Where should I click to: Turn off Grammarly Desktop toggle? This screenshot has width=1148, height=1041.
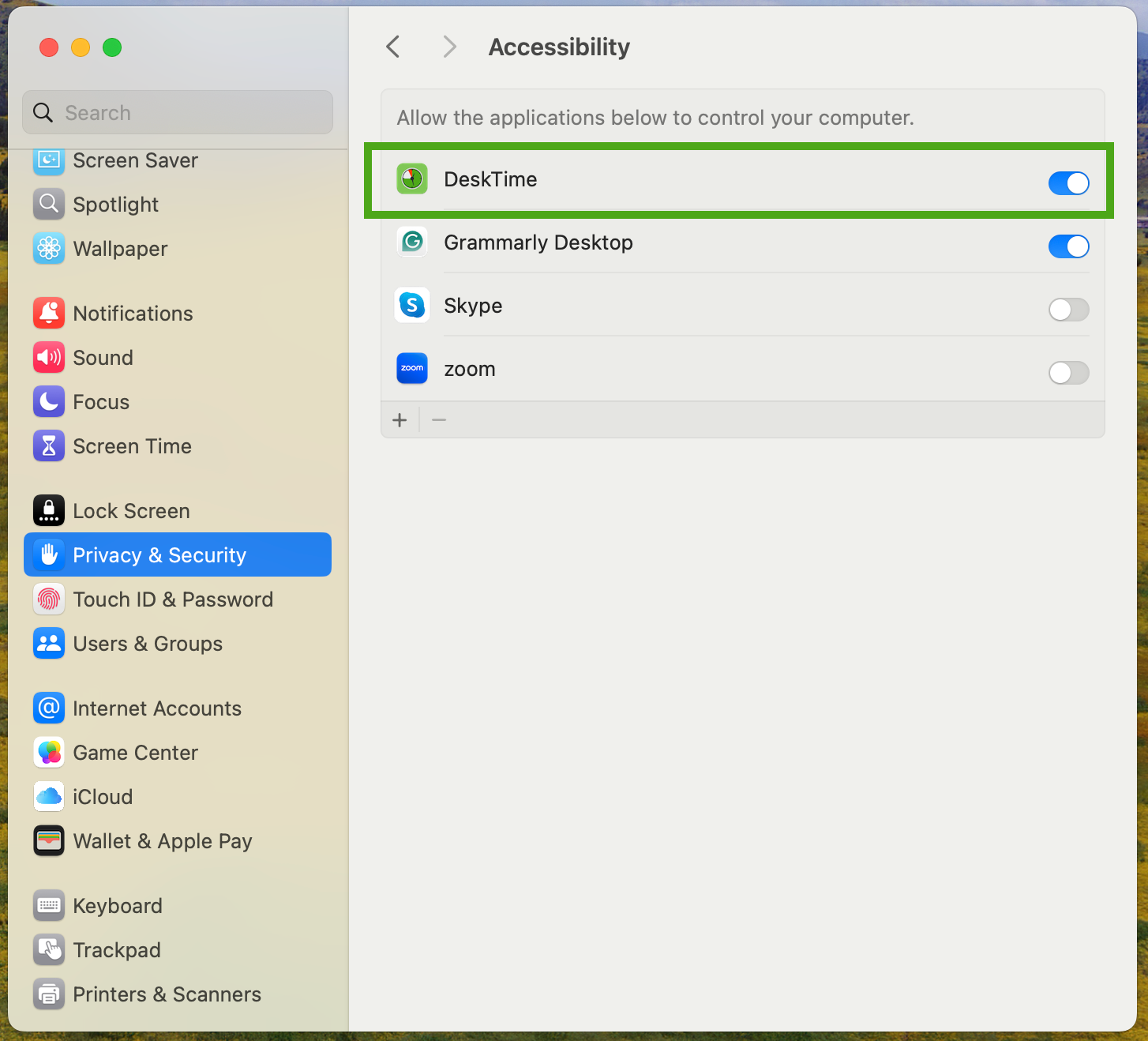click(x=1068, y=246)
